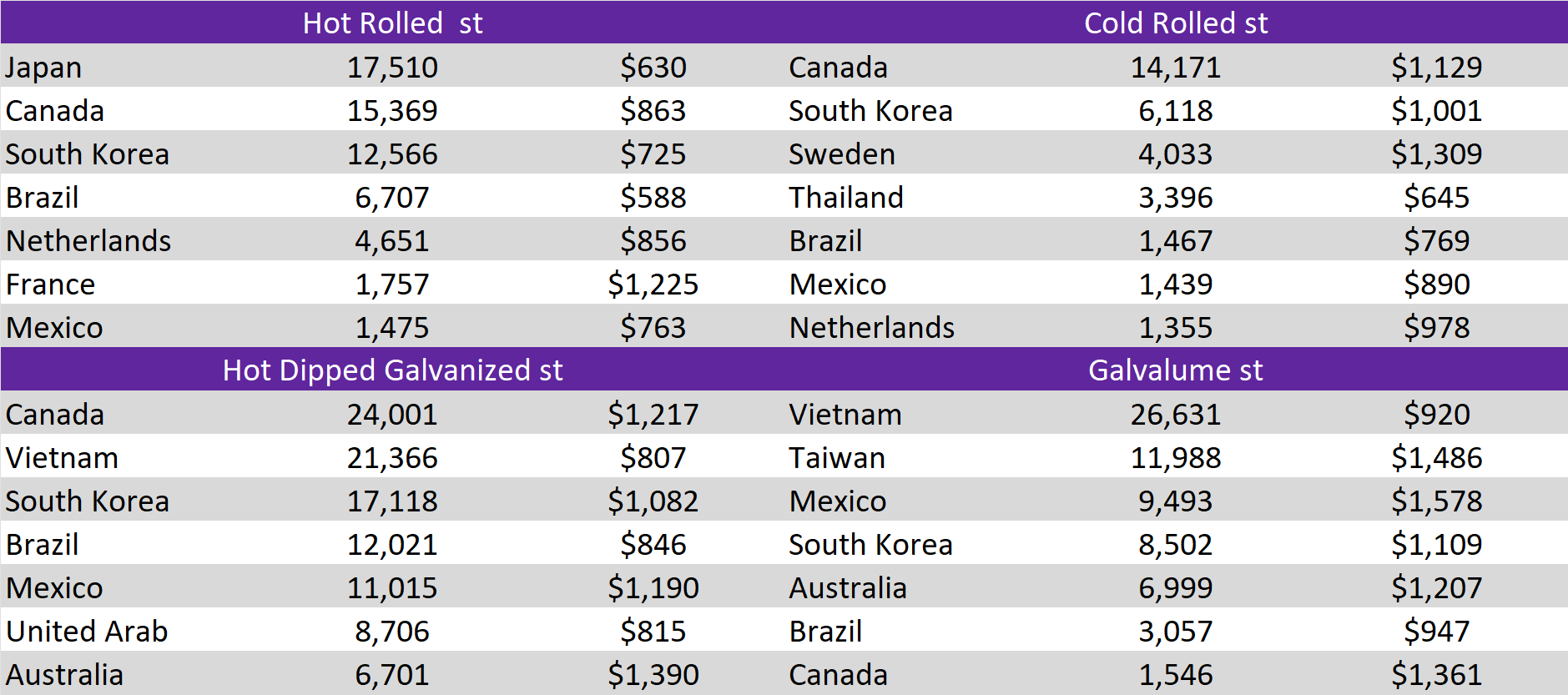Select the Hot Dipped Galvanized st header
1568x695 pixels.
[x=392, y=370]
